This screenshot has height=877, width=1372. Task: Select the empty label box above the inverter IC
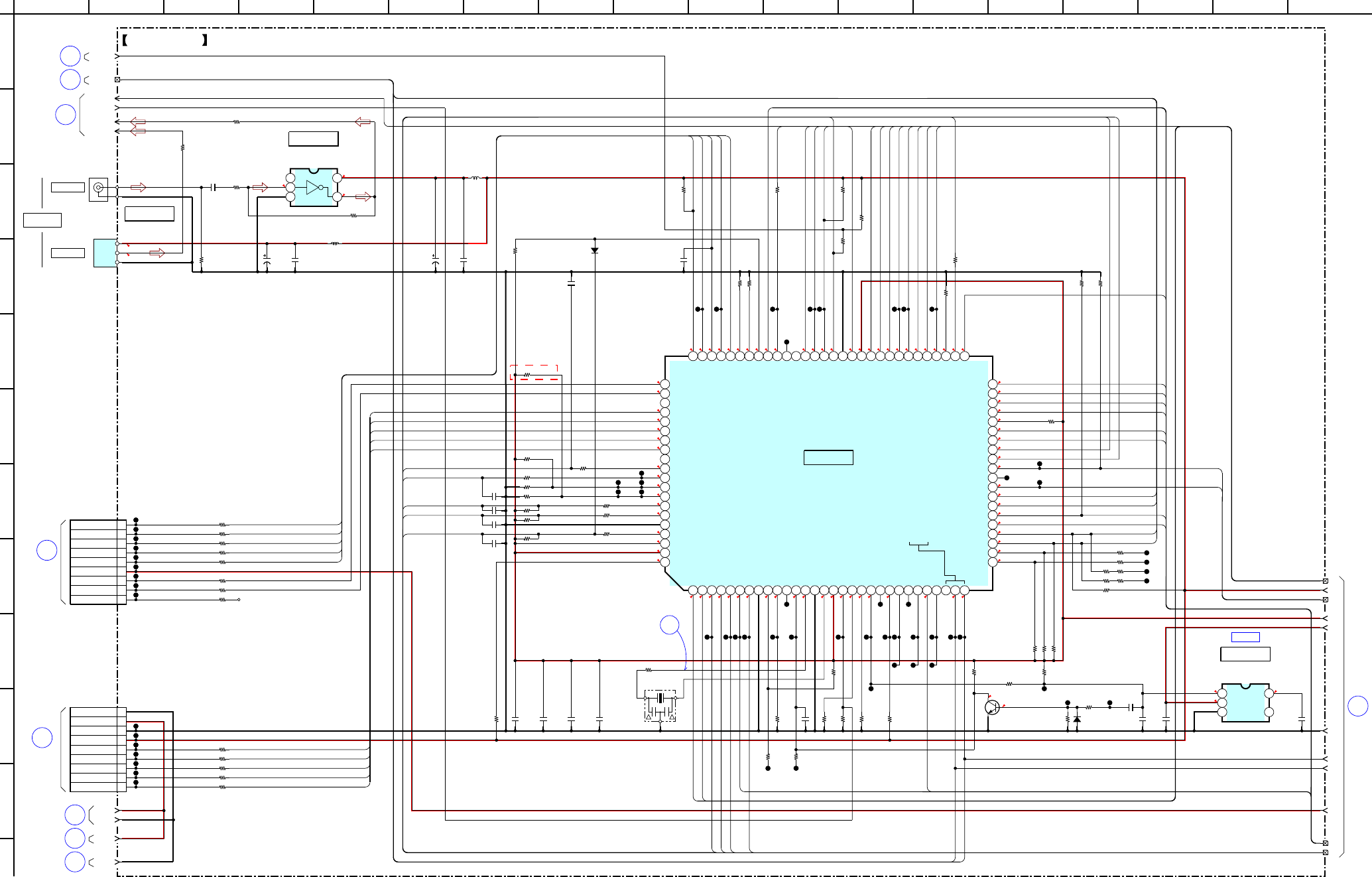coord(314,139)
